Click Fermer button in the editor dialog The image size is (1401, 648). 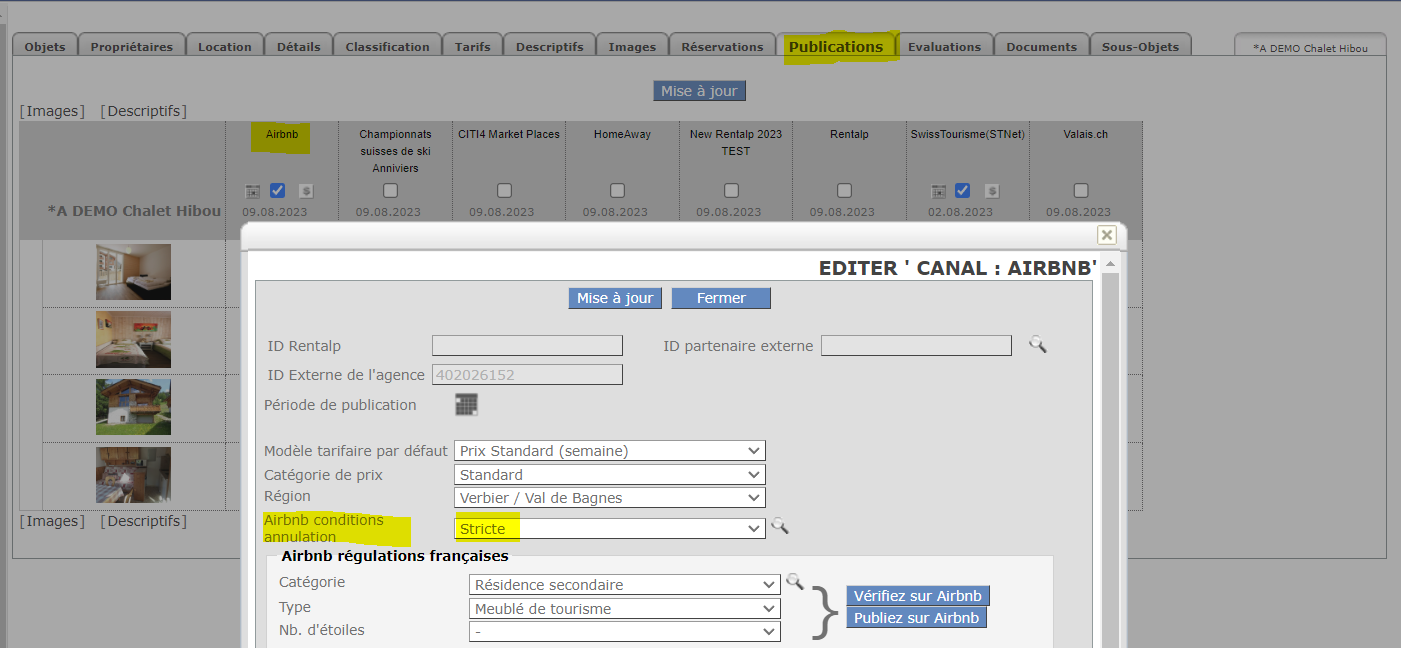click(721, 298)
